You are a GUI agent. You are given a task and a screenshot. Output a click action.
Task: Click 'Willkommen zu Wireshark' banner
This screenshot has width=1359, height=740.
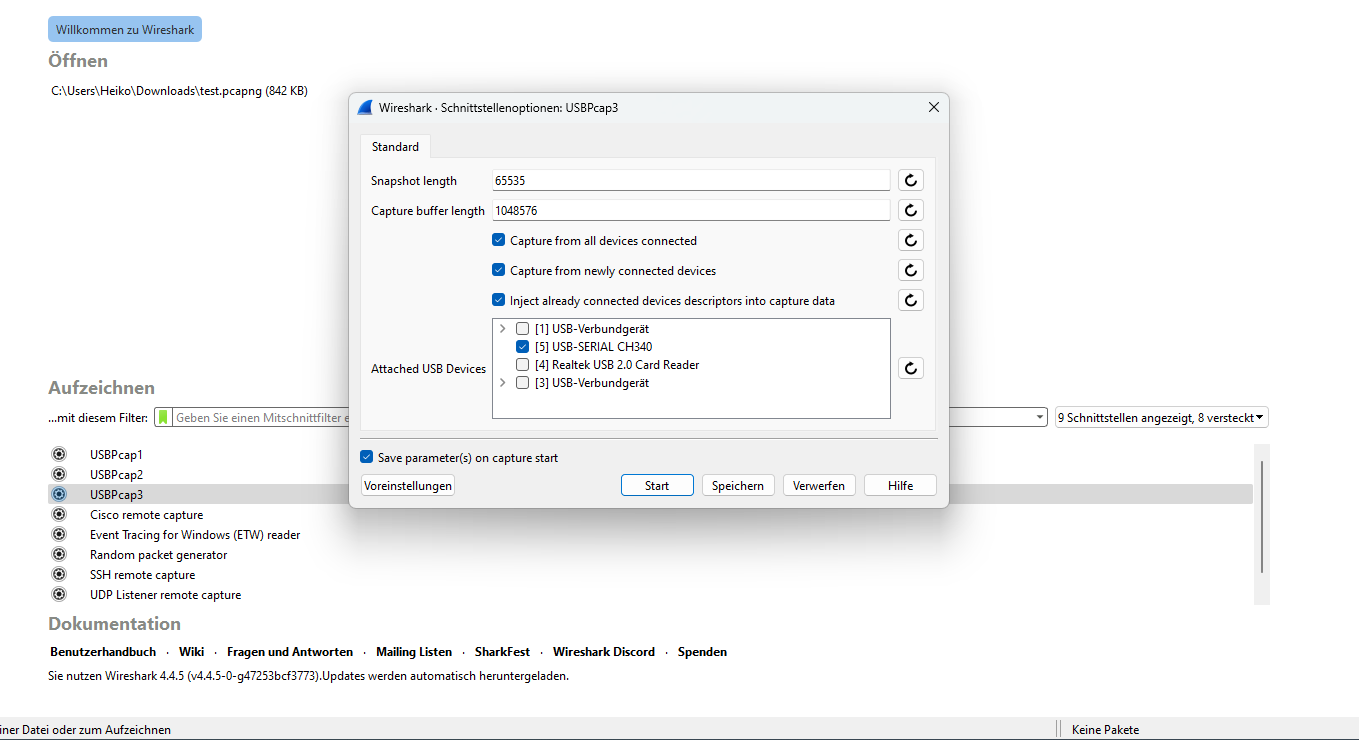click(125, 30)
